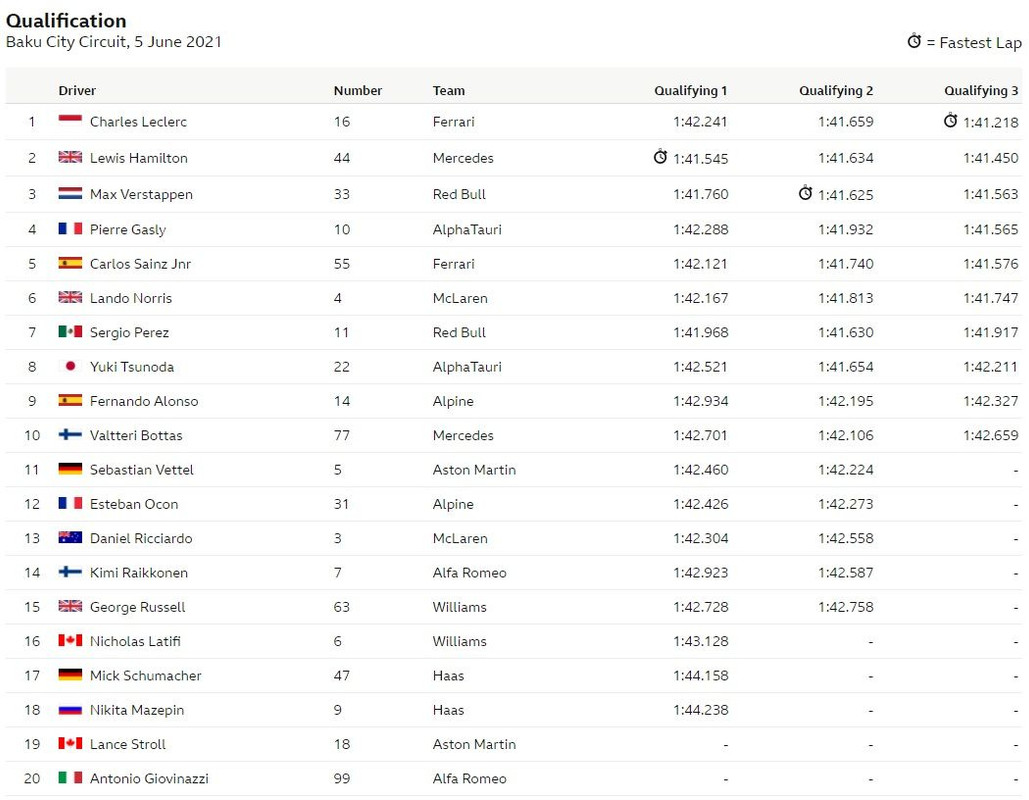
Task: Click the Mexican flag beside Sergio Perez
Action: pyautogui.click(x=70, y=331)
